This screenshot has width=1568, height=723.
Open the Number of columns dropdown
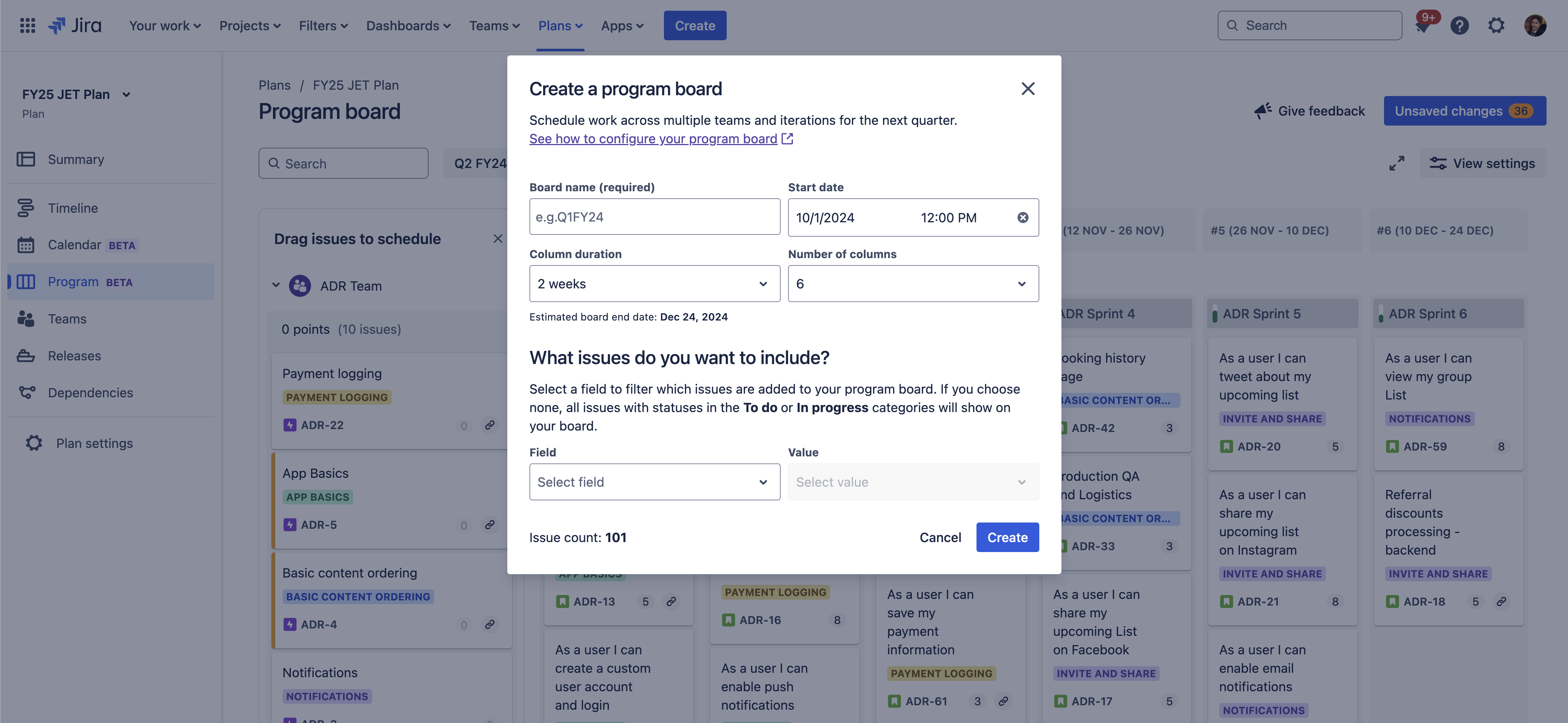pyautogui.click(x=913, y=284)
